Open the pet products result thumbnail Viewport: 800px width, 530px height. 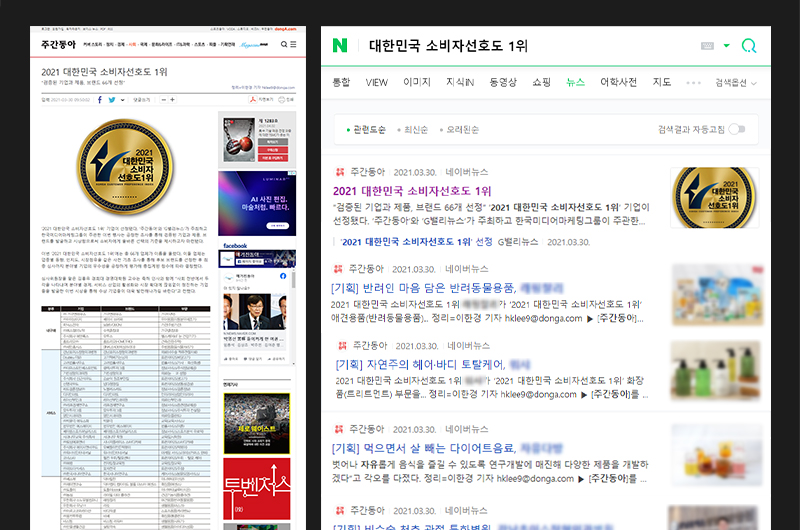[x=717, y=294]
